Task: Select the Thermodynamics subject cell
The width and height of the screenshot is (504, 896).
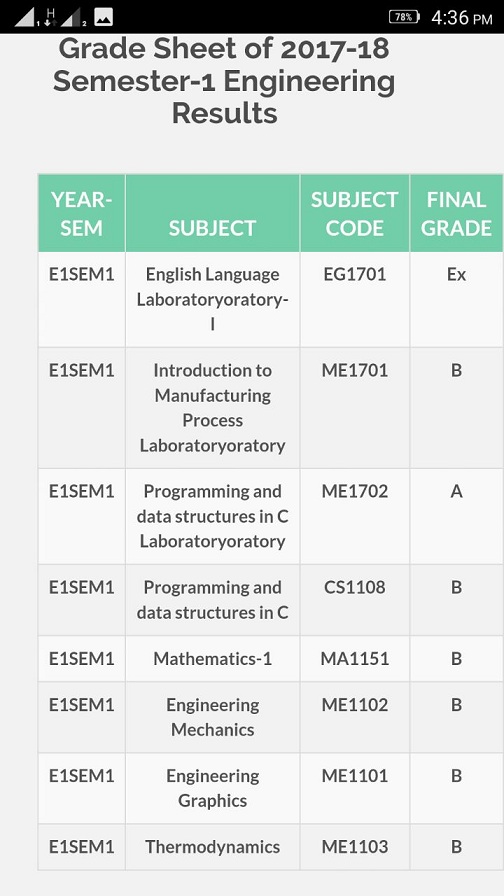Action: tap(213, 847)
